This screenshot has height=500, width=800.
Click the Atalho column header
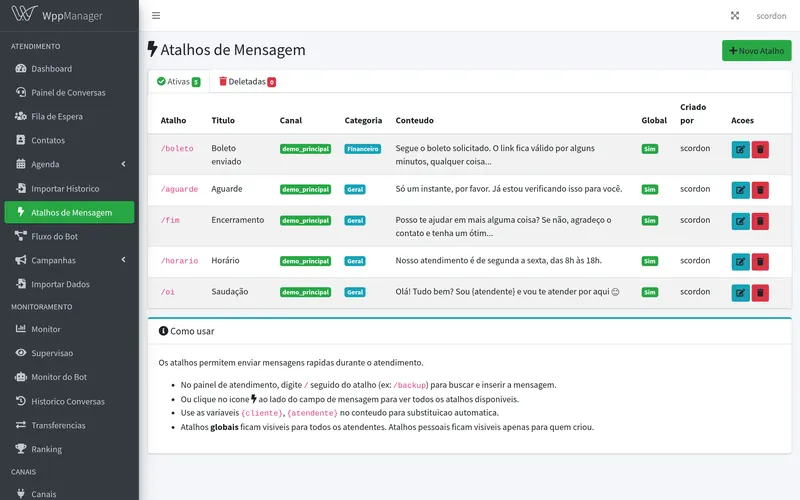173,120
